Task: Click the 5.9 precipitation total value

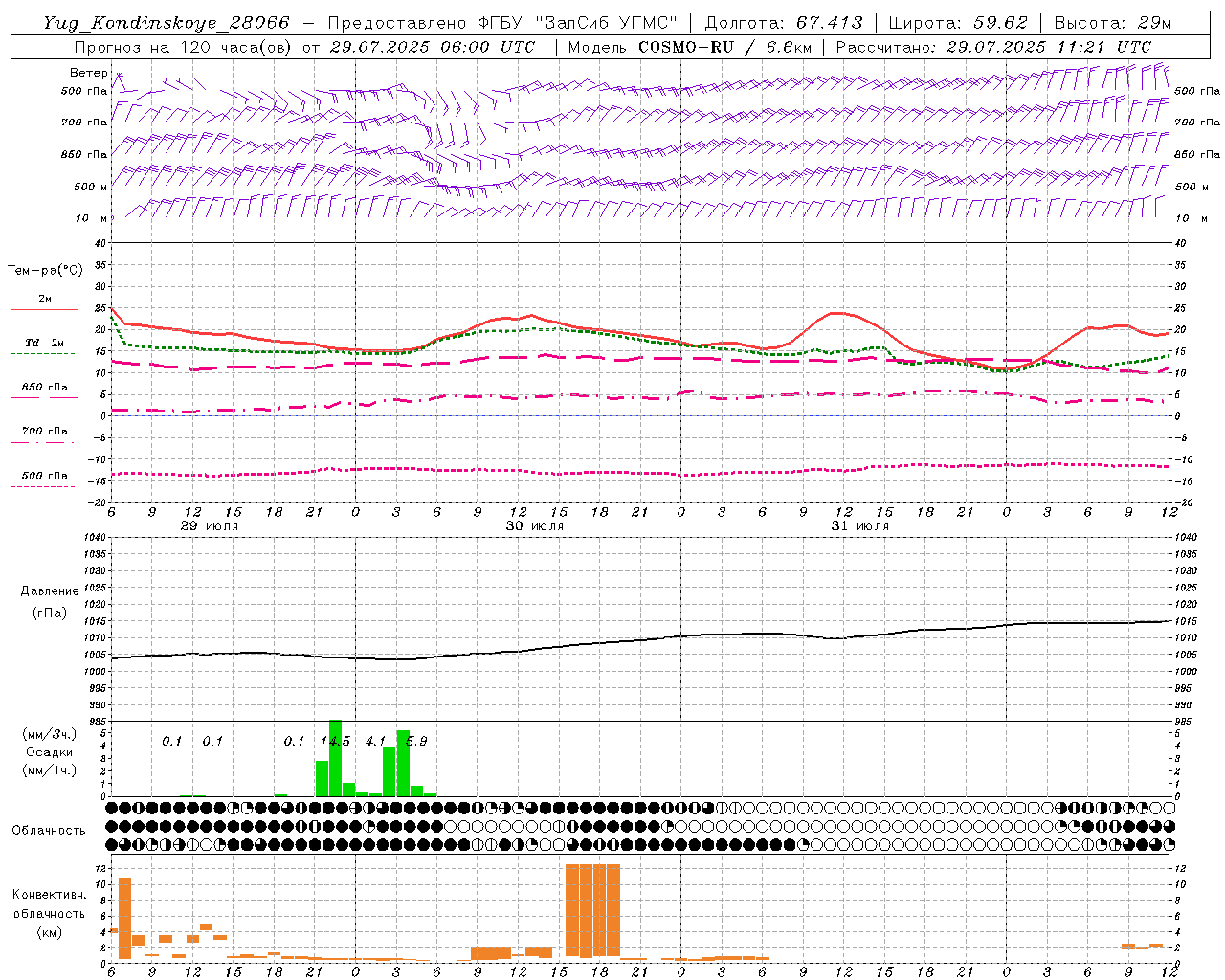Action: 416,741
